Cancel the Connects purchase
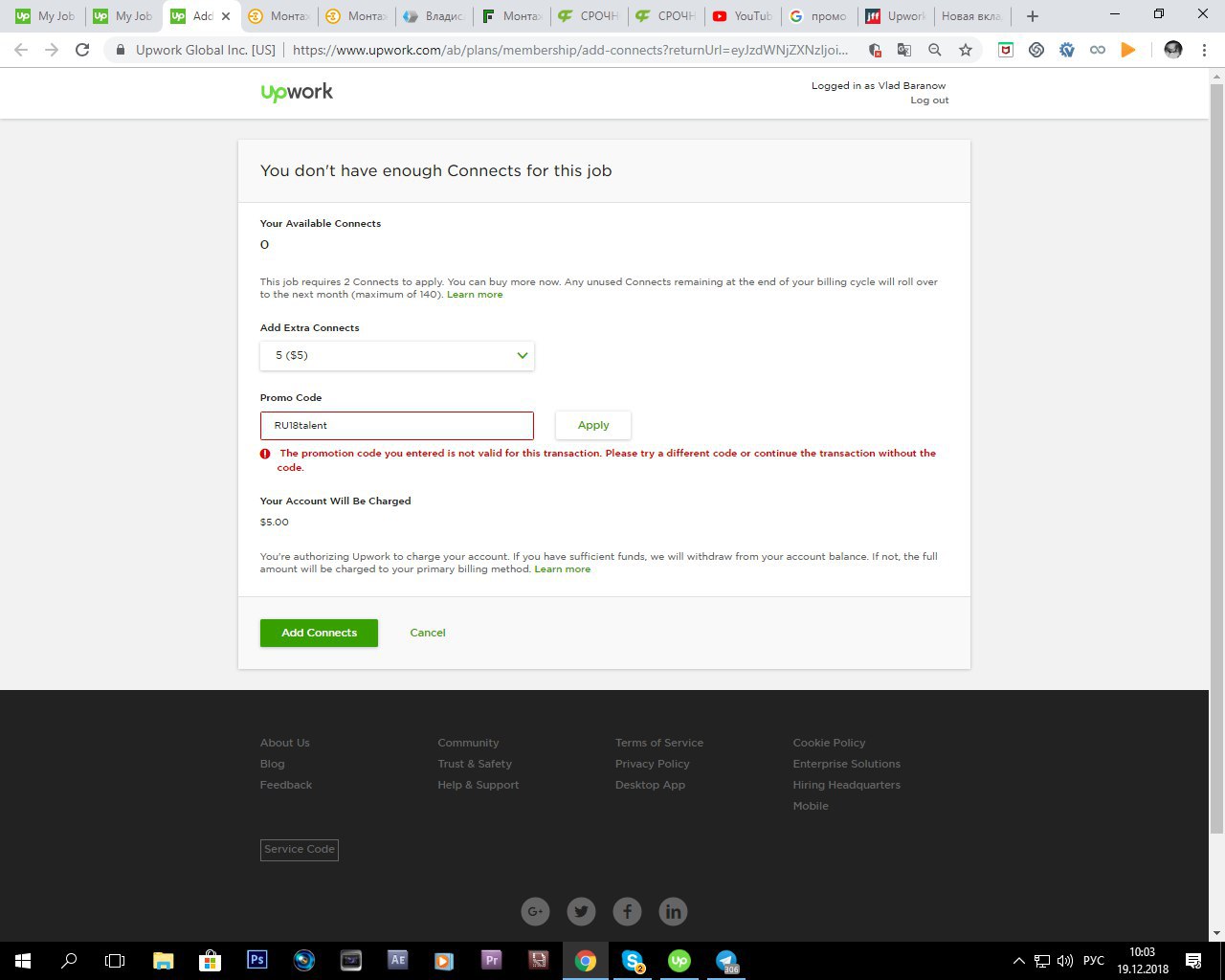 (428, 633)
